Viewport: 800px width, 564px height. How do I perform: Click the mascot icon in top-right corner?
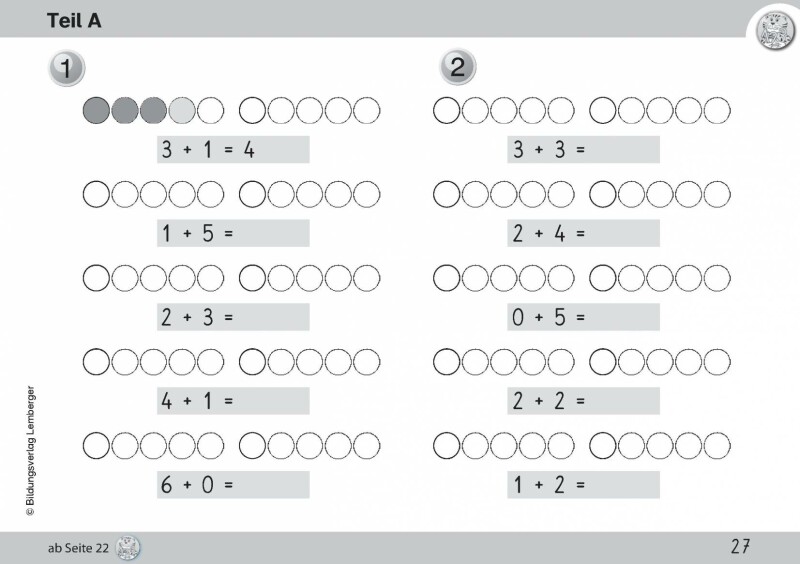point(773,27)
